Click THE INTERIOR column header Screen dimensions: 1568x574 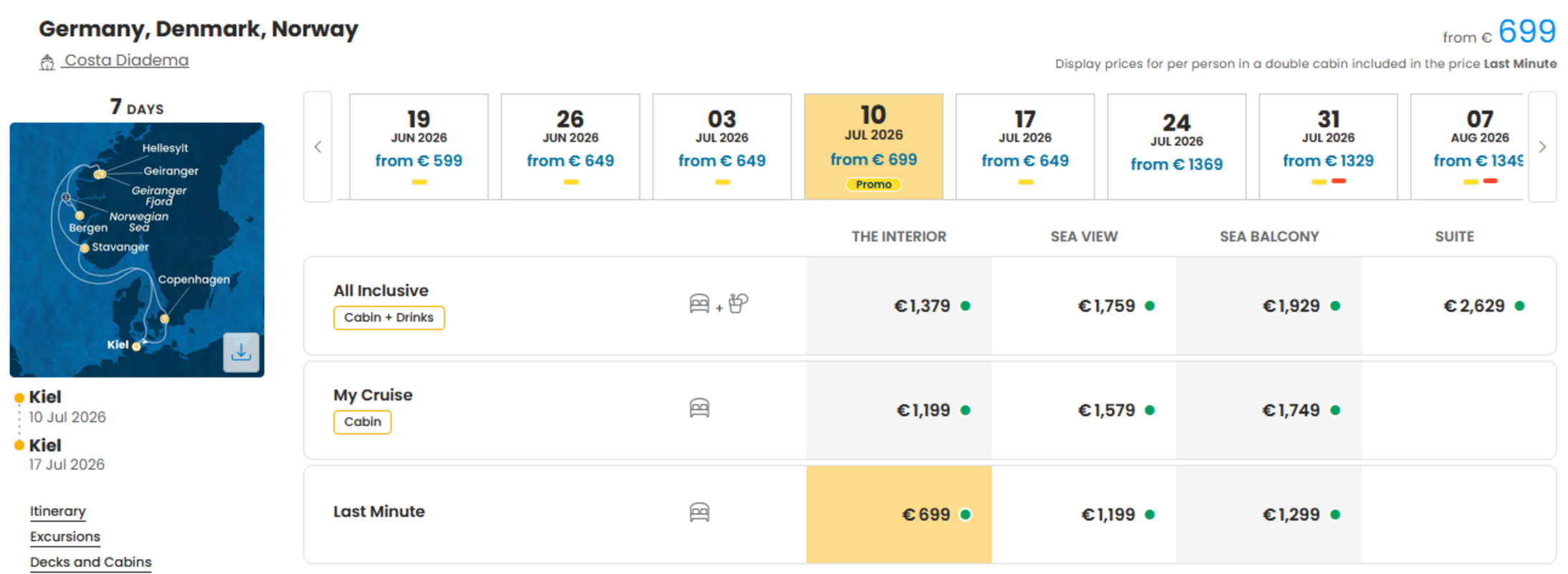coord(899,237)
